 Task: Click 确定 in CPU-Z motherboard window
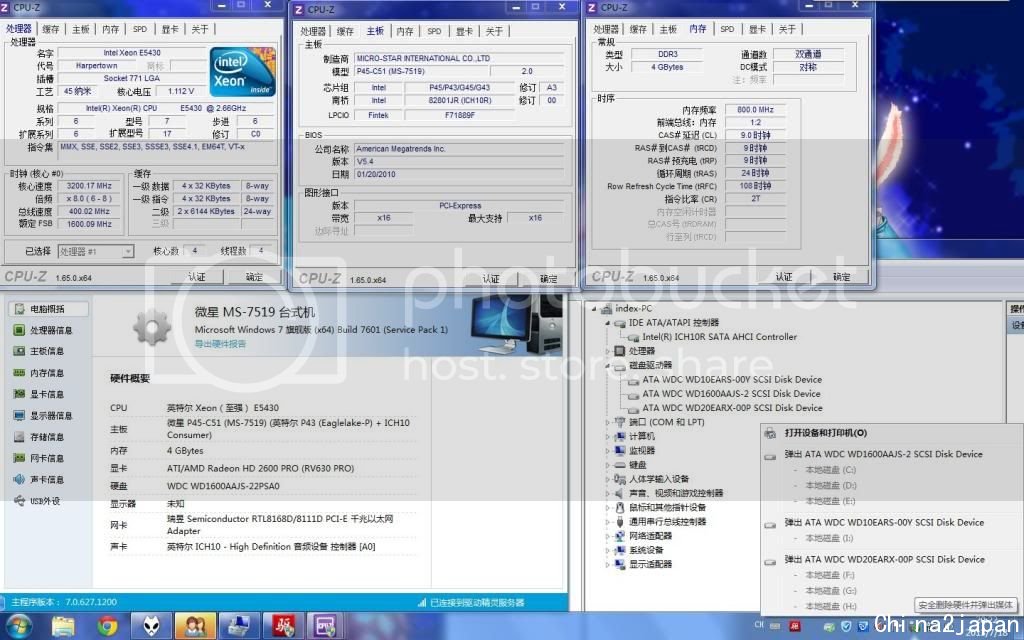[549, 279]
